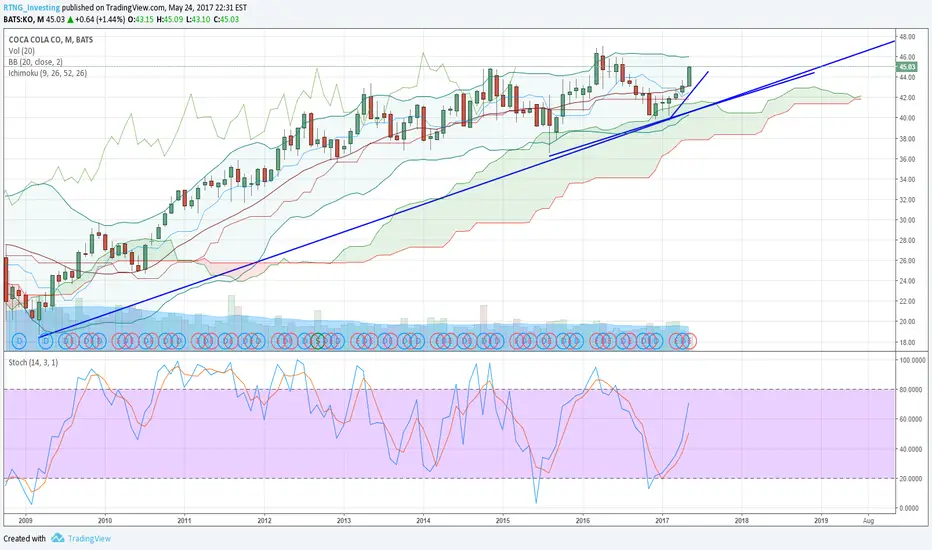Click the H:45.09 high value
Screen dimensions: 932x550
pos(170,19)
